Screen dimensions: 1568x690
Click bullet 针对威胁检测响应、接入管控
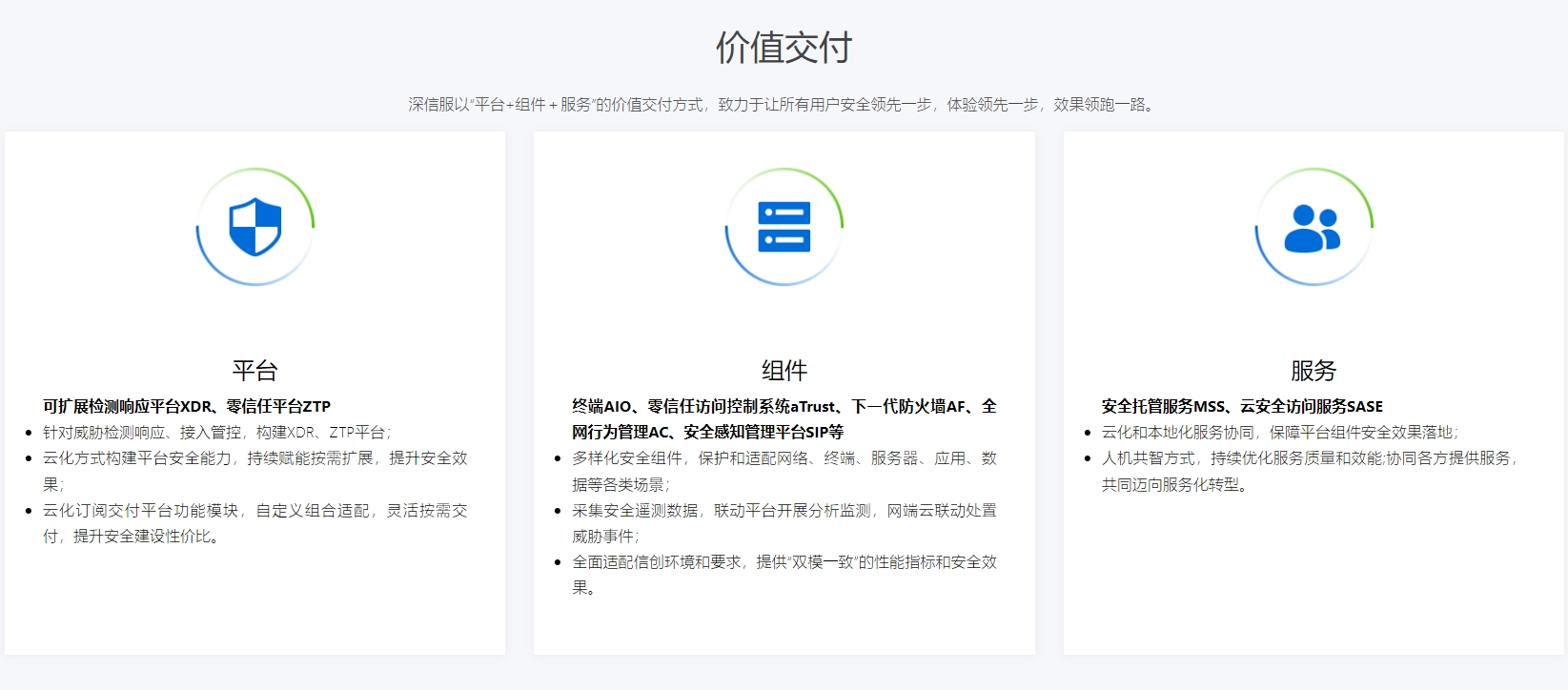[x=217, y=432]
